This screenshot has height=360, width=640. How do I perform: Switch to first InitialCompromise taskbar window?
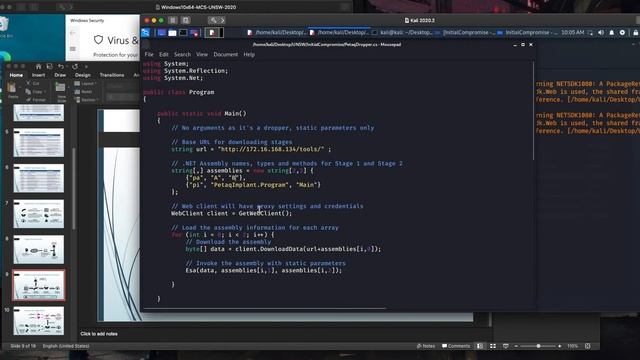[x=465, y=33]
